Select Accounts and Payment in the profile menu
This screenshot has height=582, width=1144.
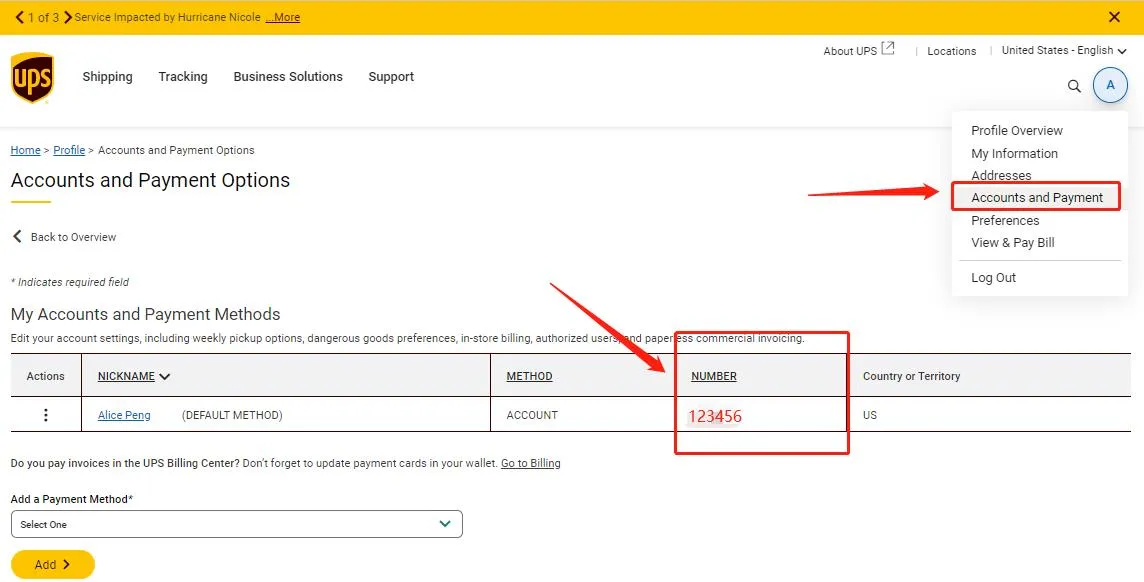coord(1037,198)
